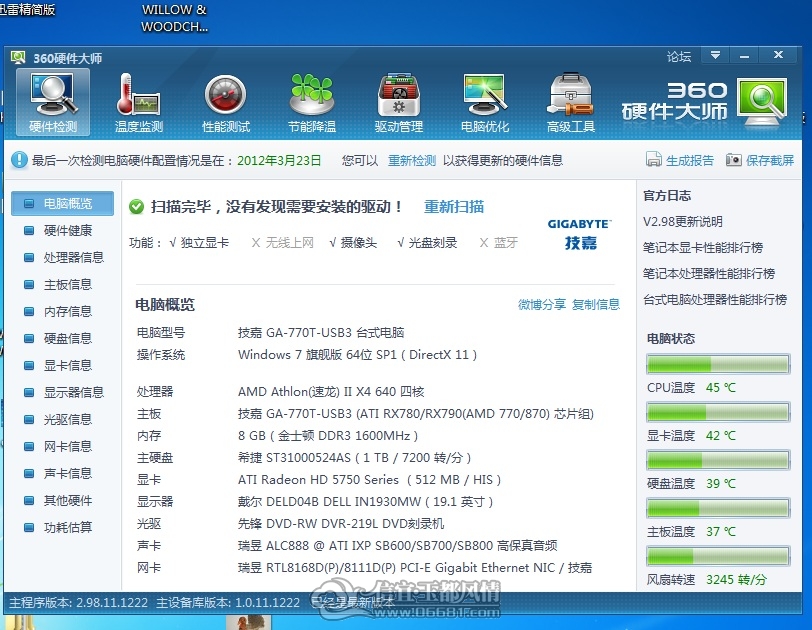Click the 技嘉 GA-770T-USB3 台式电脑 model text
The image size is (812, 630).
(321, 332)
